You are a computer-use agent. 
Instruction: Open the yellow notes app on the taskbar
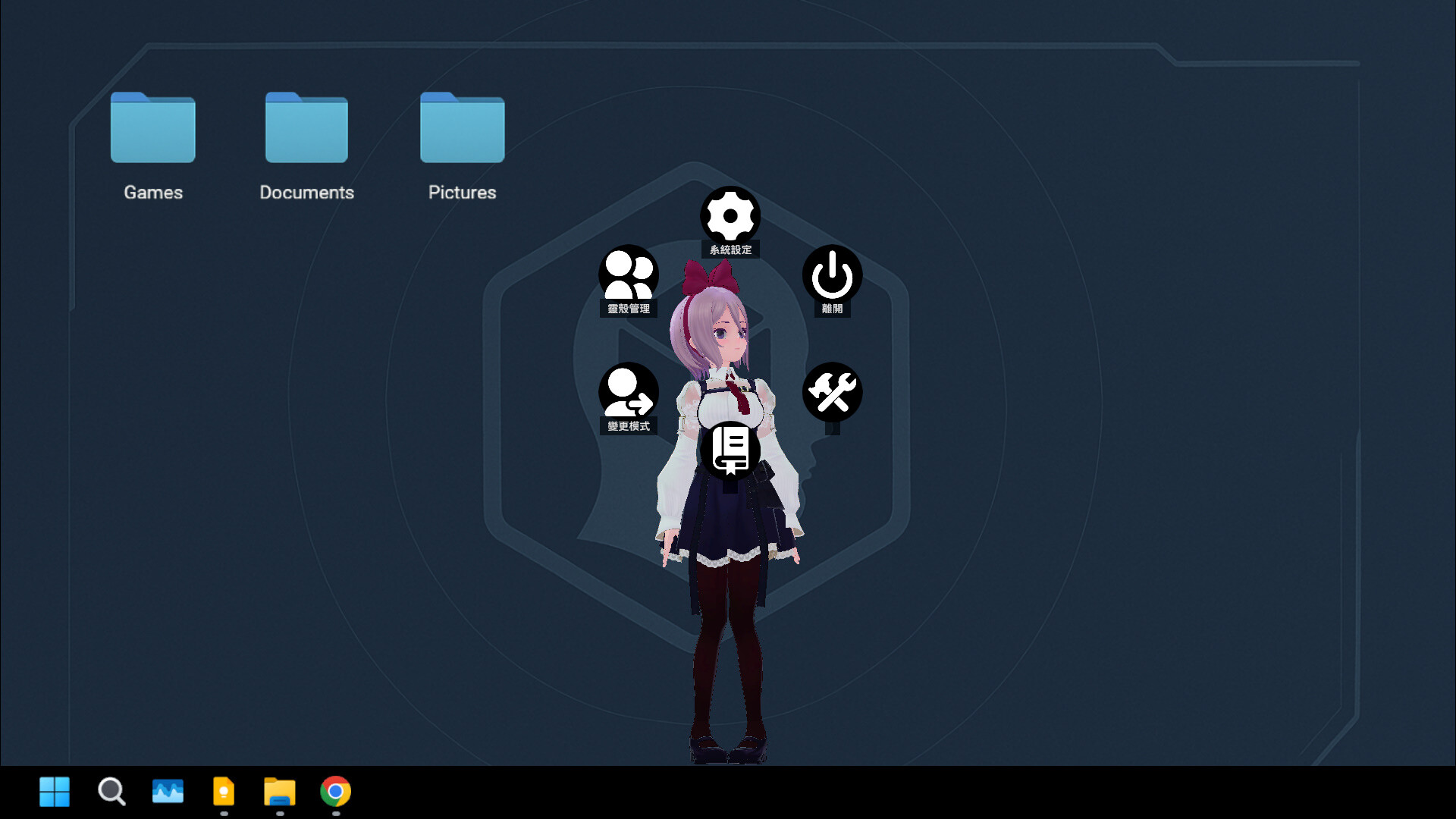point(224,792)
